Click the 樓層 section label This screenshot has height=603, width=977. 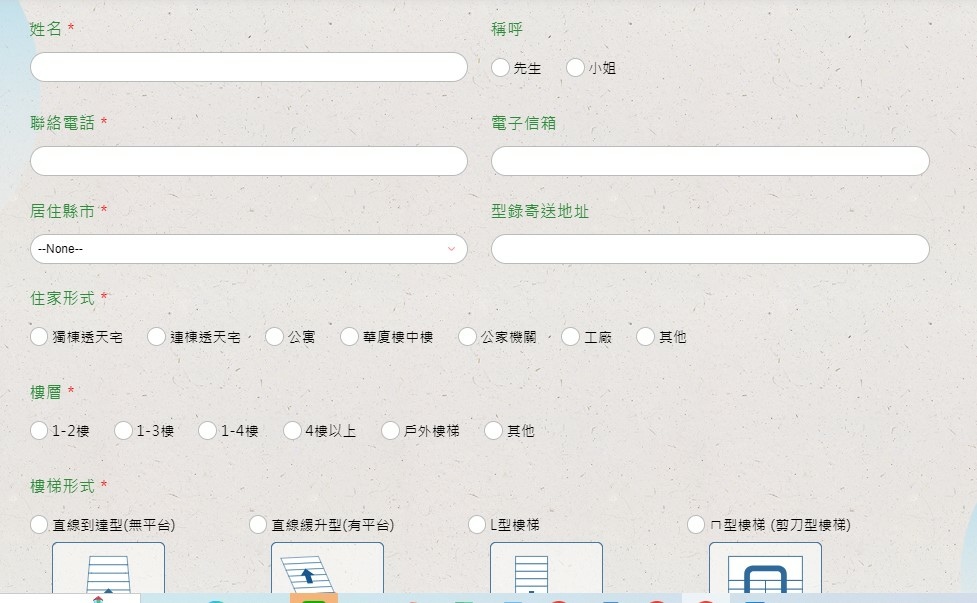[45, 392]
